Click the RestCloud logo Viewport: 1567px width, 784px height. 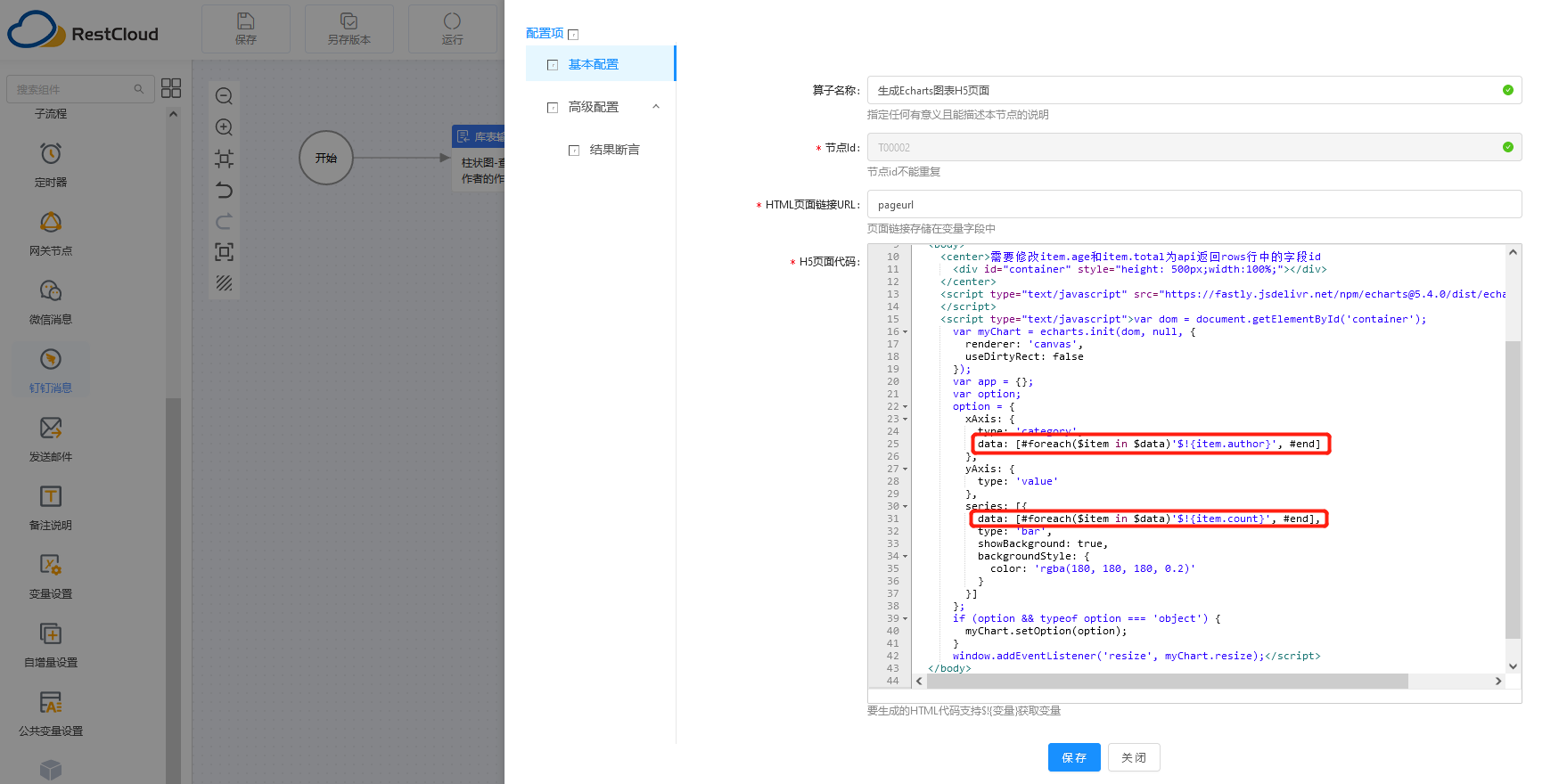click(x=83, y=29)
